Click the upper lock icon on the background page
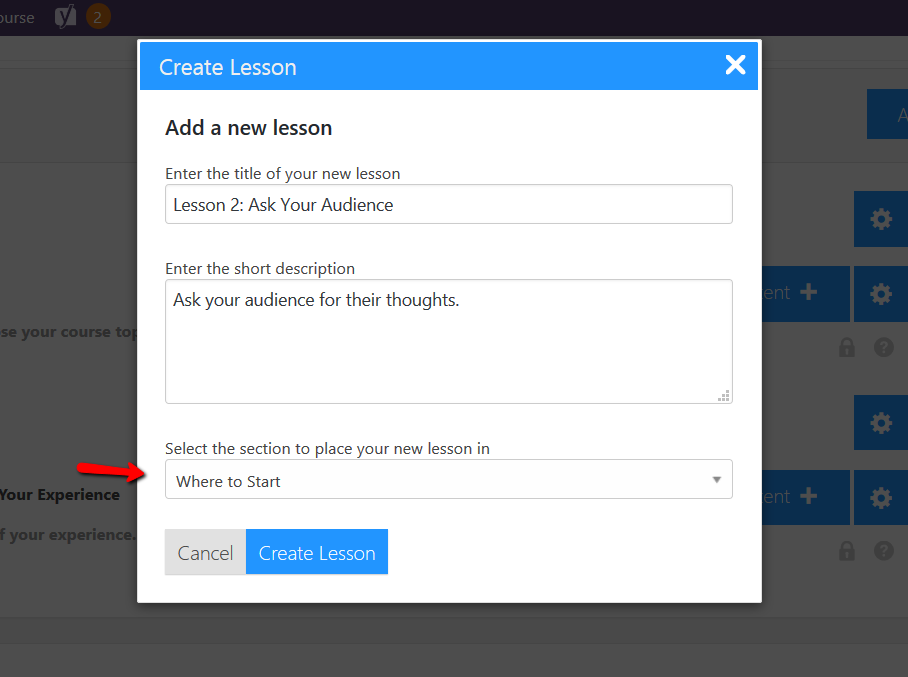The height and width of the screenshot is (677, 908). 847,347
